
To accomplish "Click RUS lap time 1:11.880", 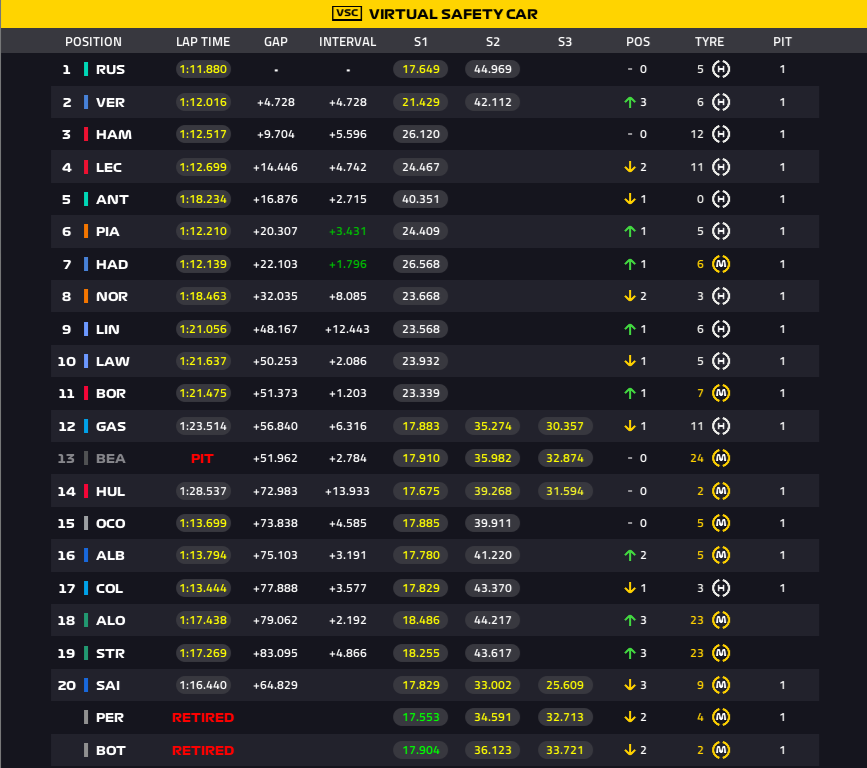I will pos(203,69).
